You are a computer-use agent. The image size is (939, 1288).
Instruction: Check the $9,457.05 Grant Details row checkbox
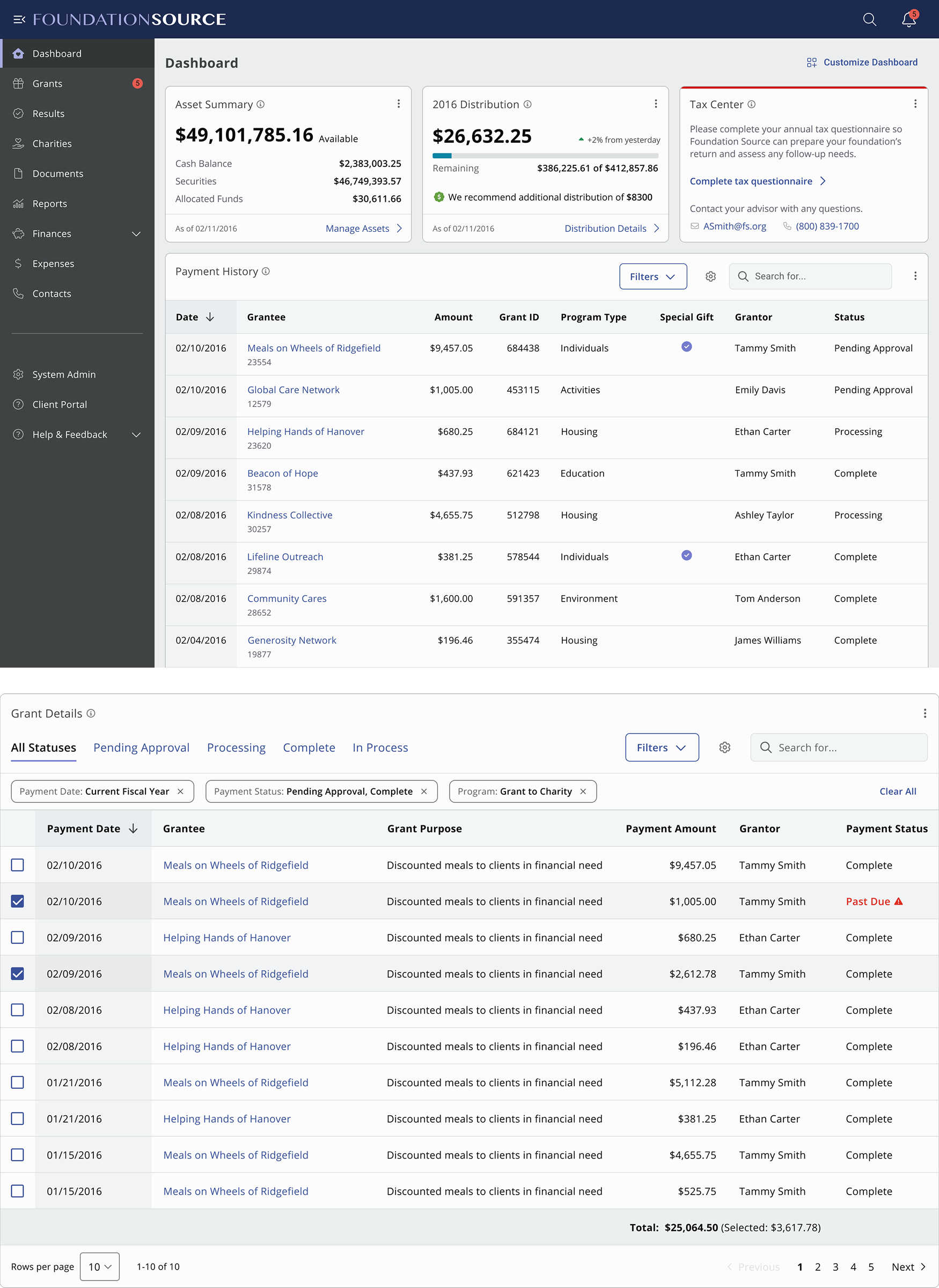point(18,865)
